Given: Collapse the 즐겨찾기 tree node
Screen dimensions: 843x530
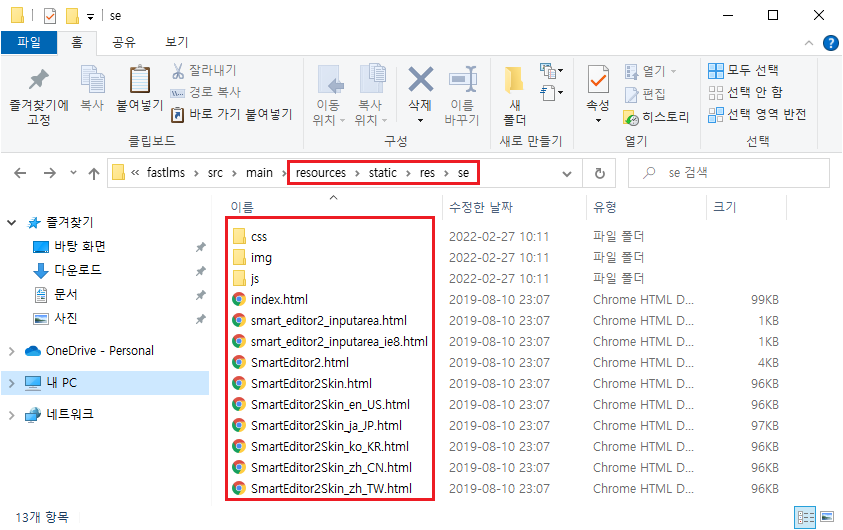Looking at the screenshot, I should coord(11,223).
